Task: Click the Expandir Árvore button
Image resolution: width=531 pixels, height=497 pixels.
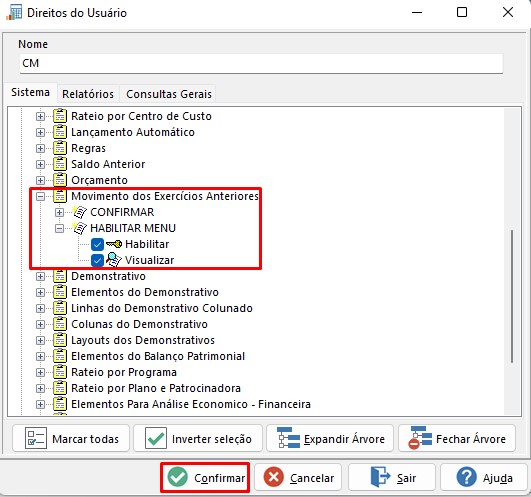Action: pyautogui.click(x=330, y=438)
